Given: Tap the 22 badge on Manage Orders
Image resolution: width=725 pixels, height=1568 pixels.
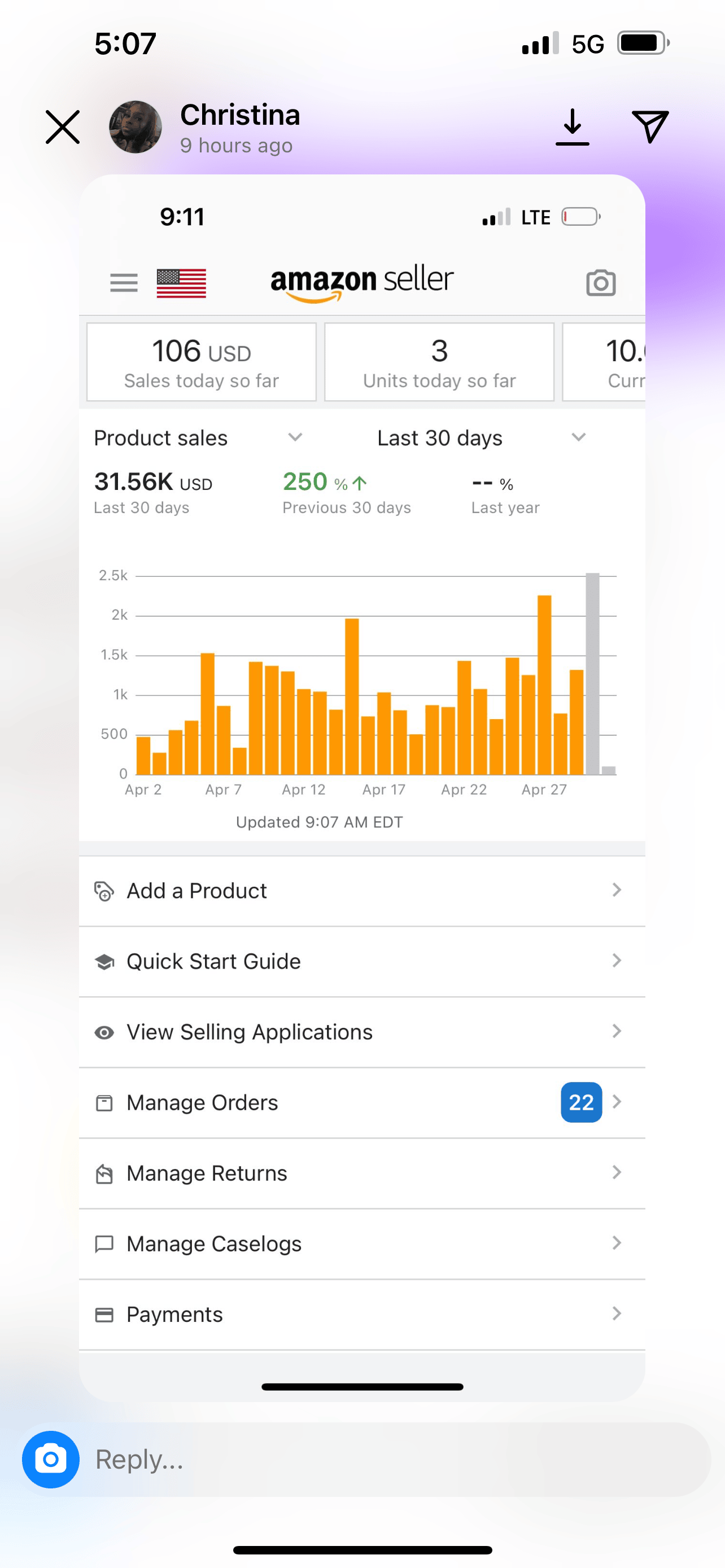Looking at the screenshot, I should [580, 1102].
